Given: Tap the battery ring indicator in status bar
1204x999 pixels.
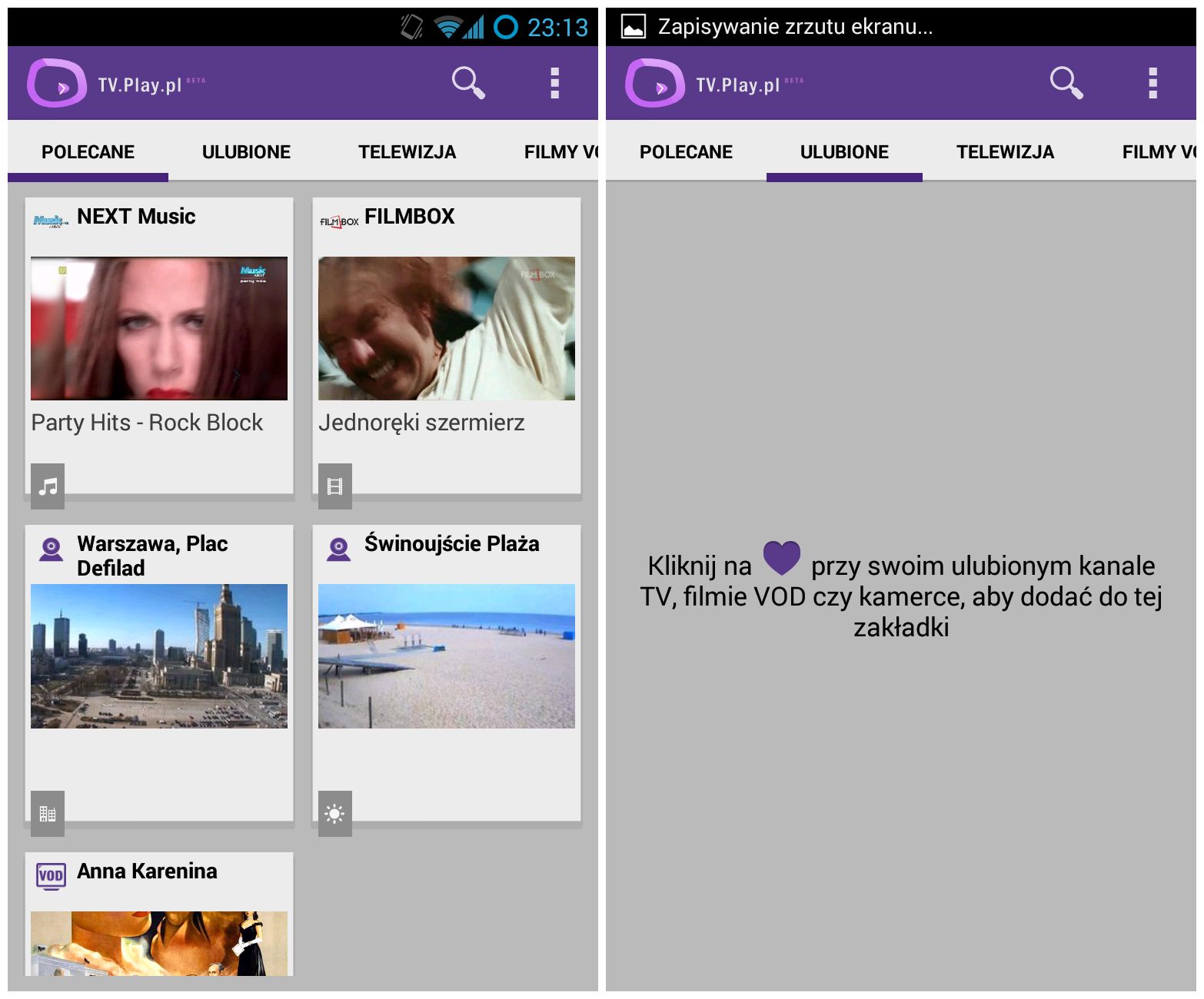Looking at the screenshot, I should point(505,27).
